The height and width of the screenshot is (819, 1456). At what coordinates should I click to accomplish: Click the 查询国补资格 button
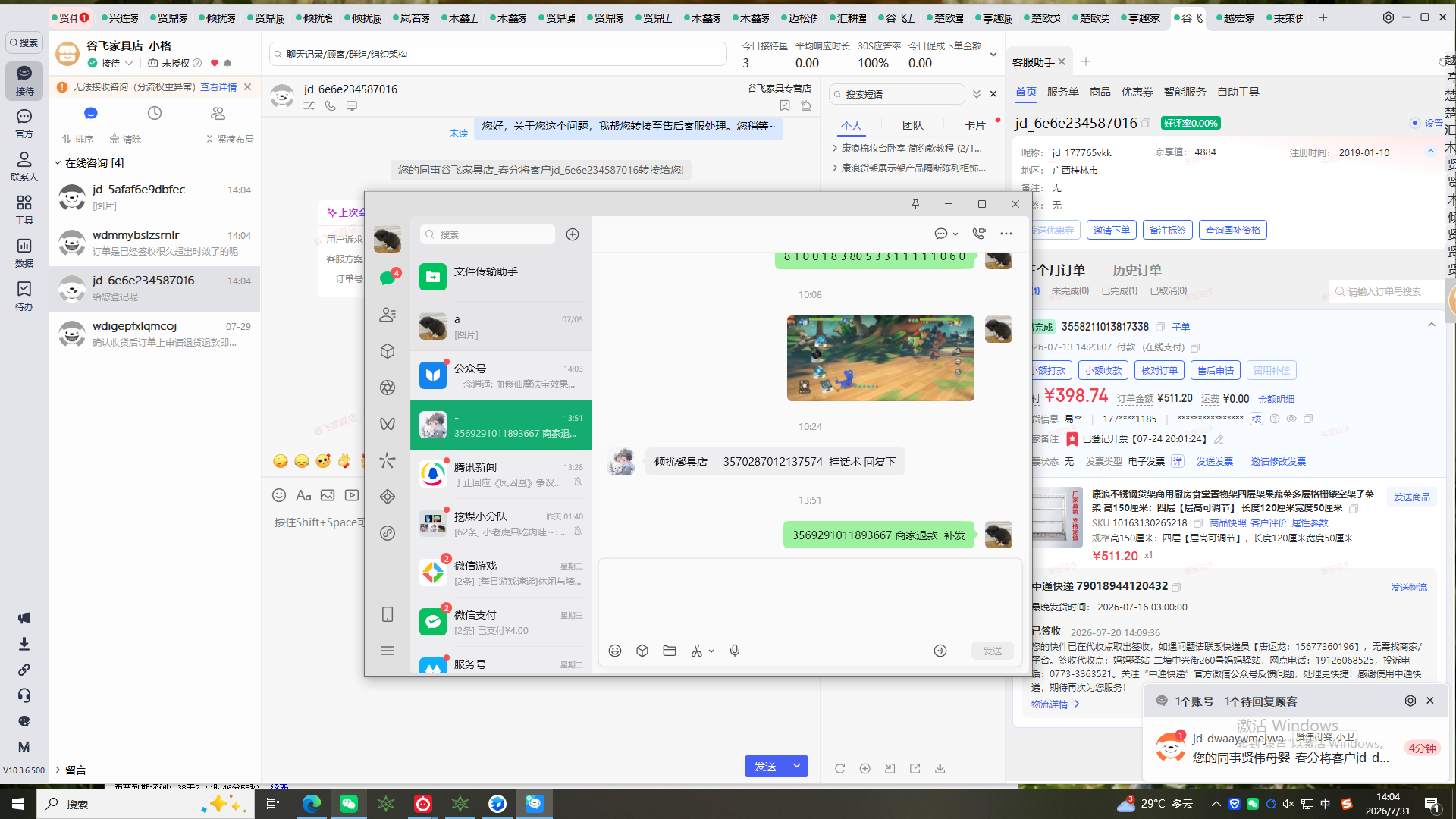click(1232, 230)
